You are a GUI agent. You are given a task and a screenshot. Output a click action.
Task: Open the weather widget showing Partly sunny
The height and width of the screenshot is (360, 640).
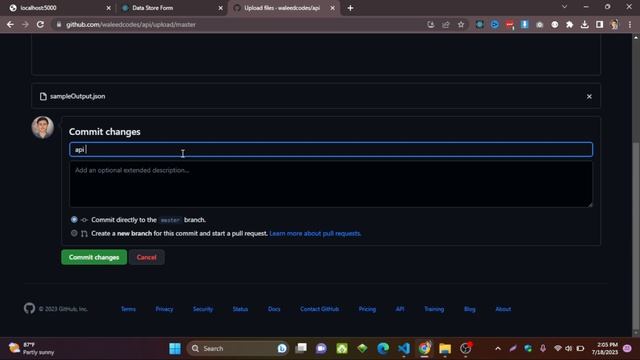click(x=31, y=348)
